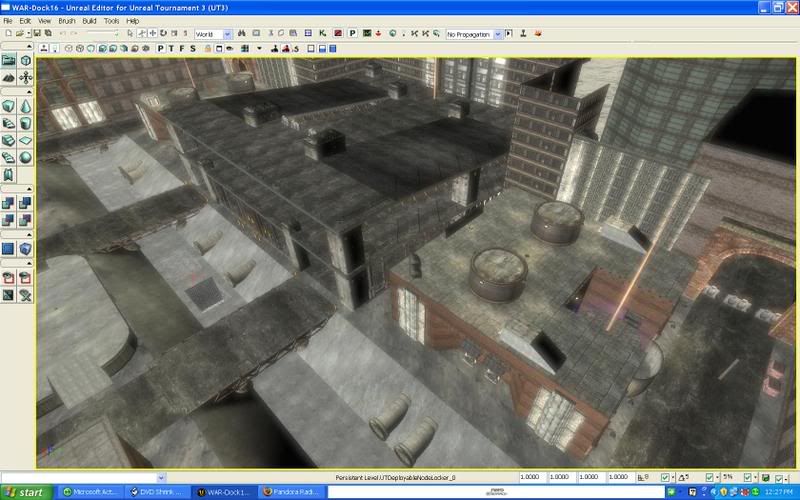Viewport: 800px width, 500px height.
Task: Switch viewport to Front view F button
Action: (x=182, y=48)
